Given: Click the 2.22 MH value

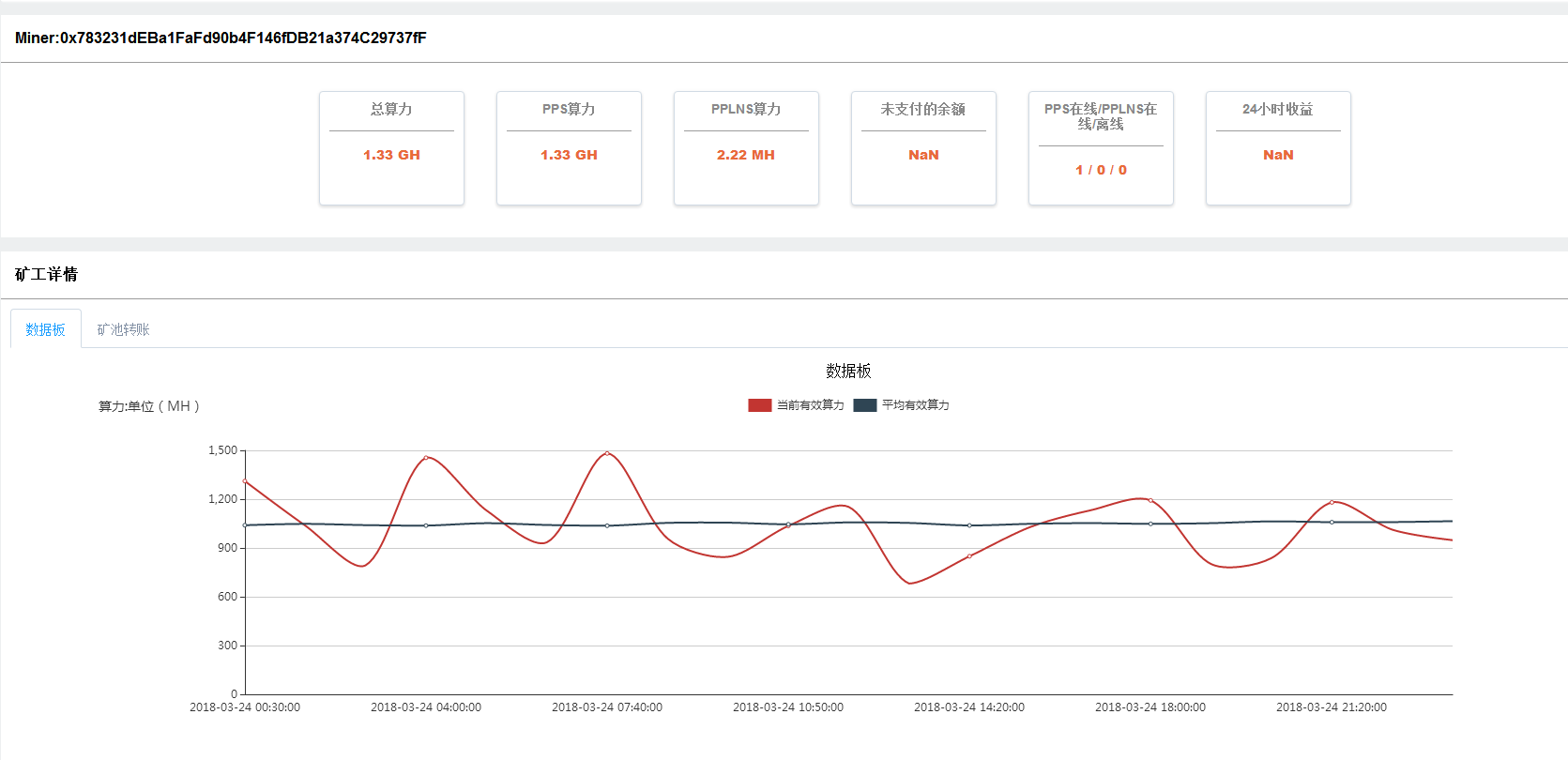Looking at the screenshot, I should point(746,155).
